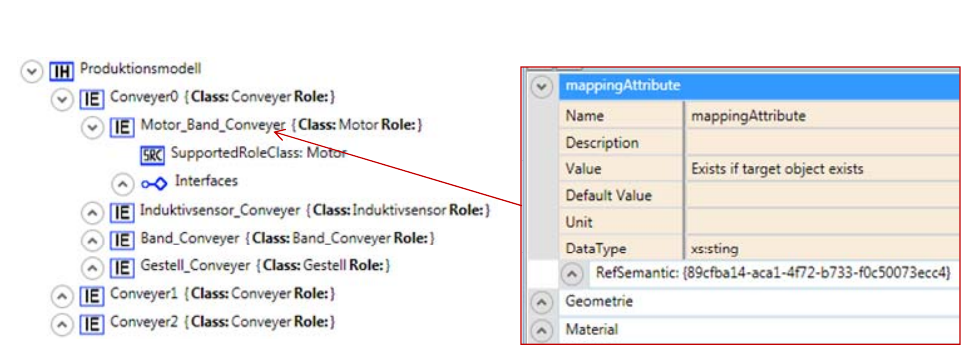Select the Conveyer2 tree item

[x=223, y=322]
